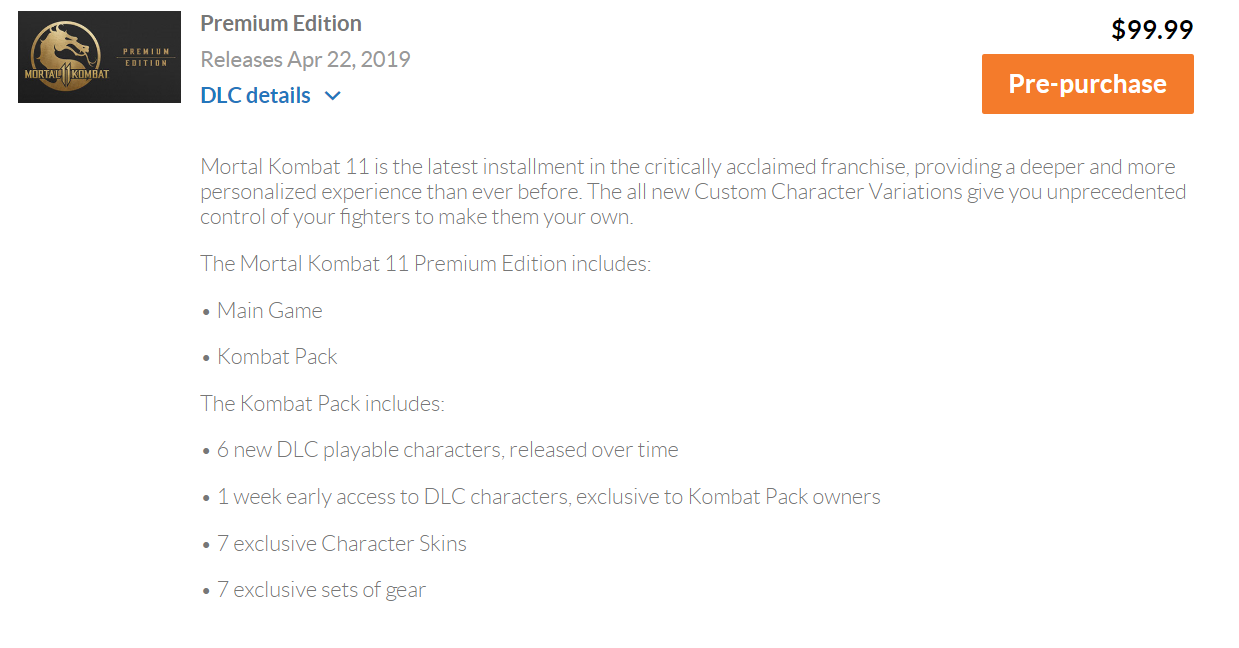This screenshot has width=1239, height=648.
Task: Click the 7 exclusive Character Skins bullet
Action: point(341,543)
